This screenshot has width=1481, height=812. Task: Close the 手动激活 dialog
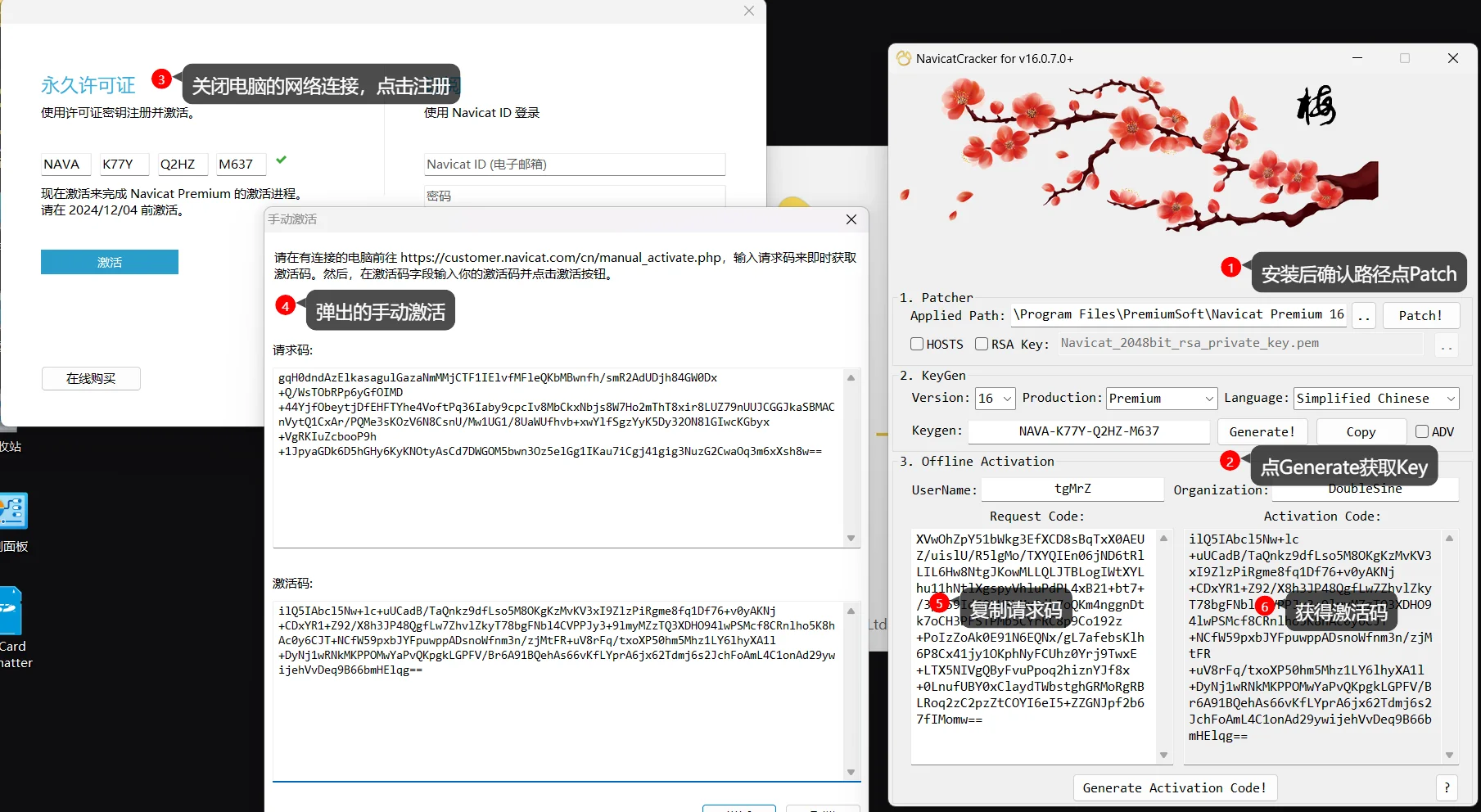[851, 219]
